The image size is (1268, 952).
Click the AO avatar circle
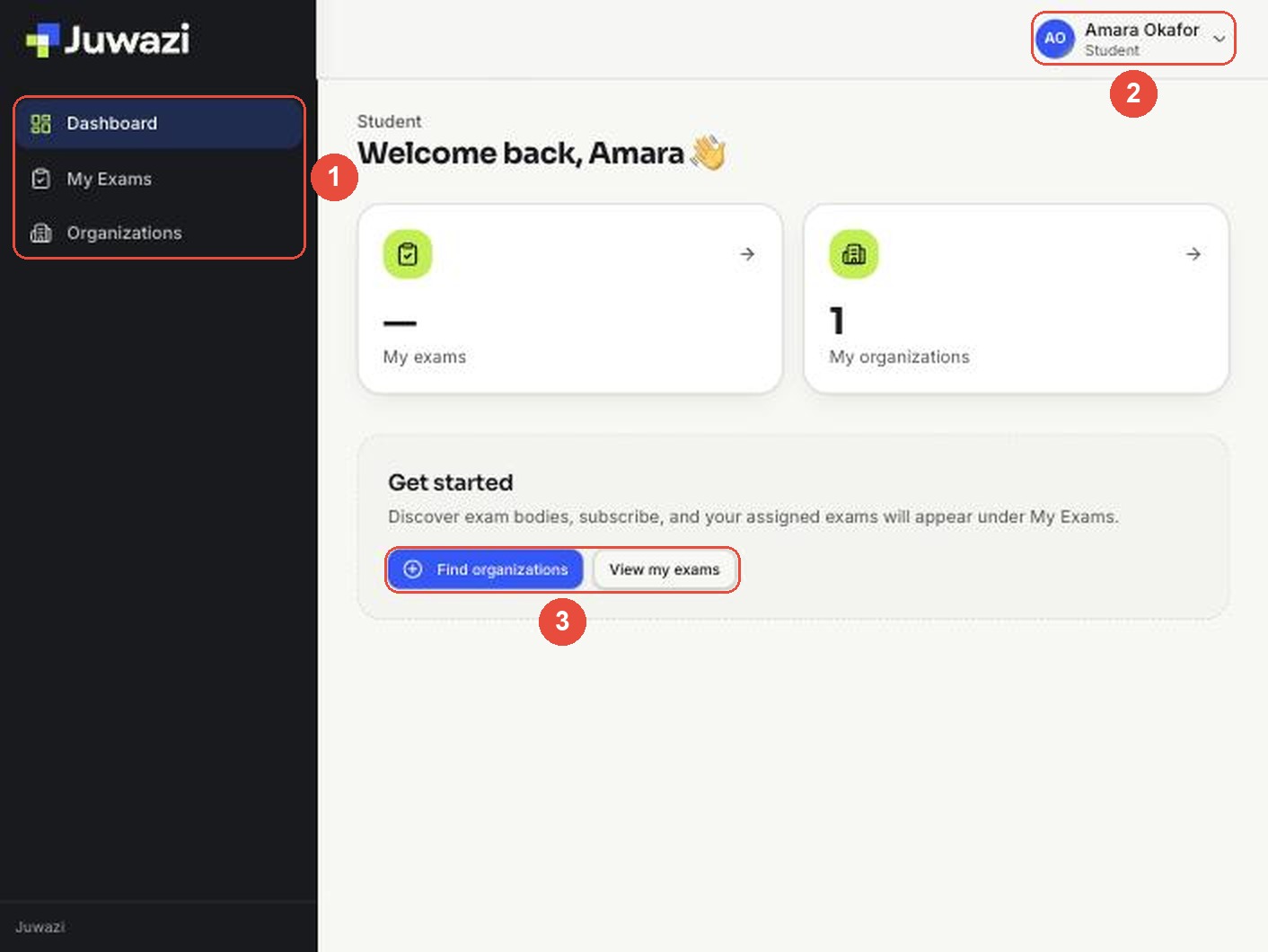[x=1055, y=39]
